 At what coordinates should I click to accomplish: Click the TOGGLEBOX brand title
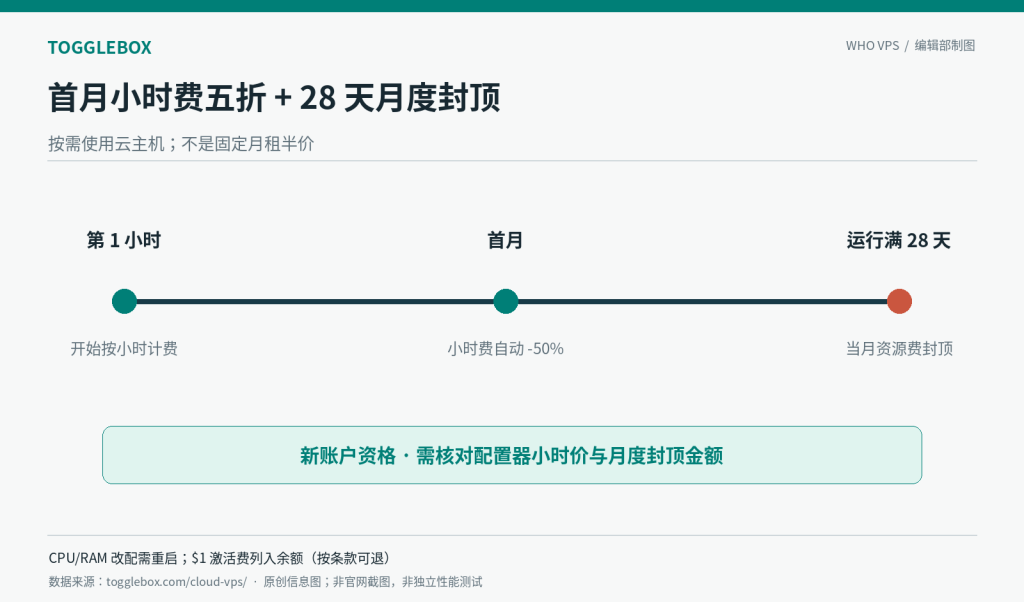[99, 48]
